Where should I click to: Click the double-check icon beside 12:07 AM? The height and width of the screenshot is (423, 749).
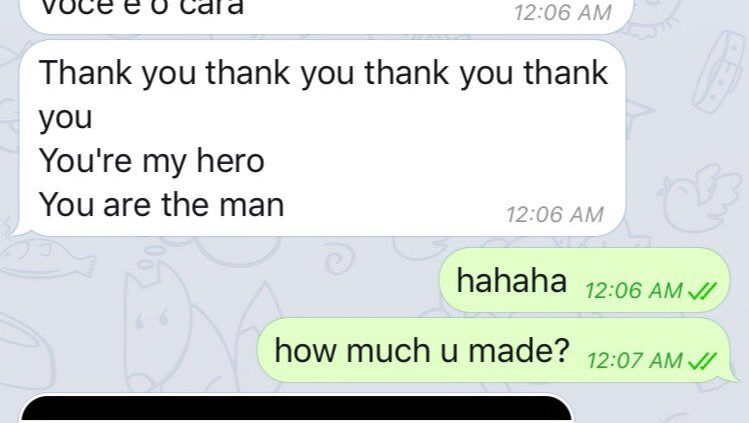tap(702, 360)
